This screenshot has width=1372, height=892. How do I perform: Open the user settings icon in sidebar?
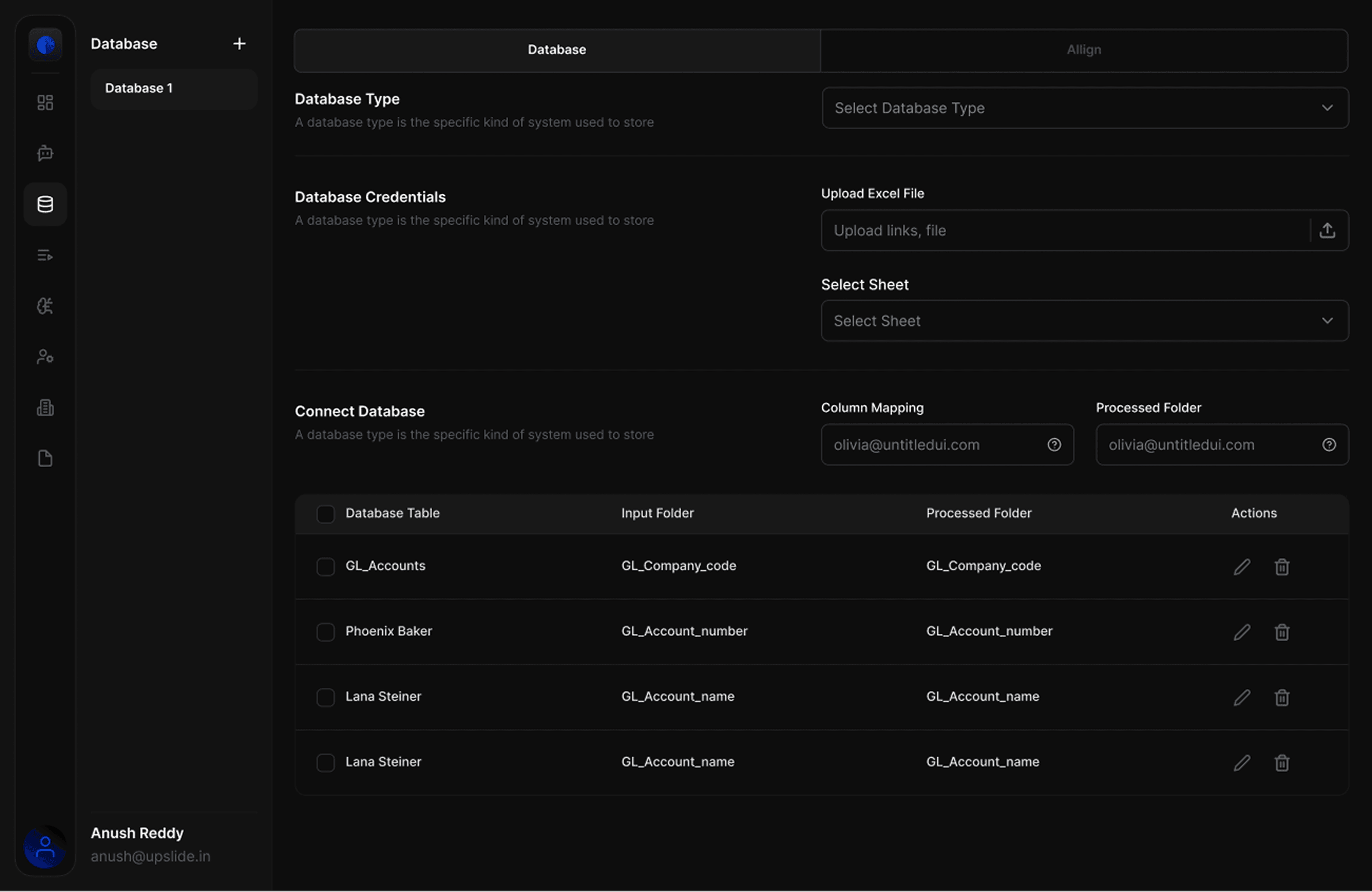point(45,357)
